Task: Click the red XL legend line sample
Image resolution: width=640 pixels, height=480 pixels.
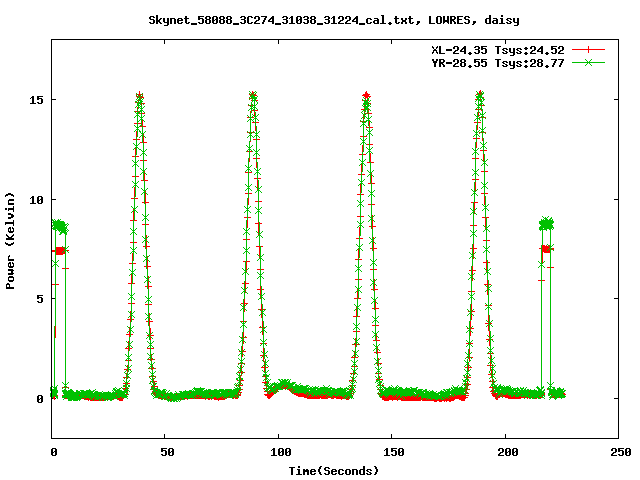Action: pos(588,50)
